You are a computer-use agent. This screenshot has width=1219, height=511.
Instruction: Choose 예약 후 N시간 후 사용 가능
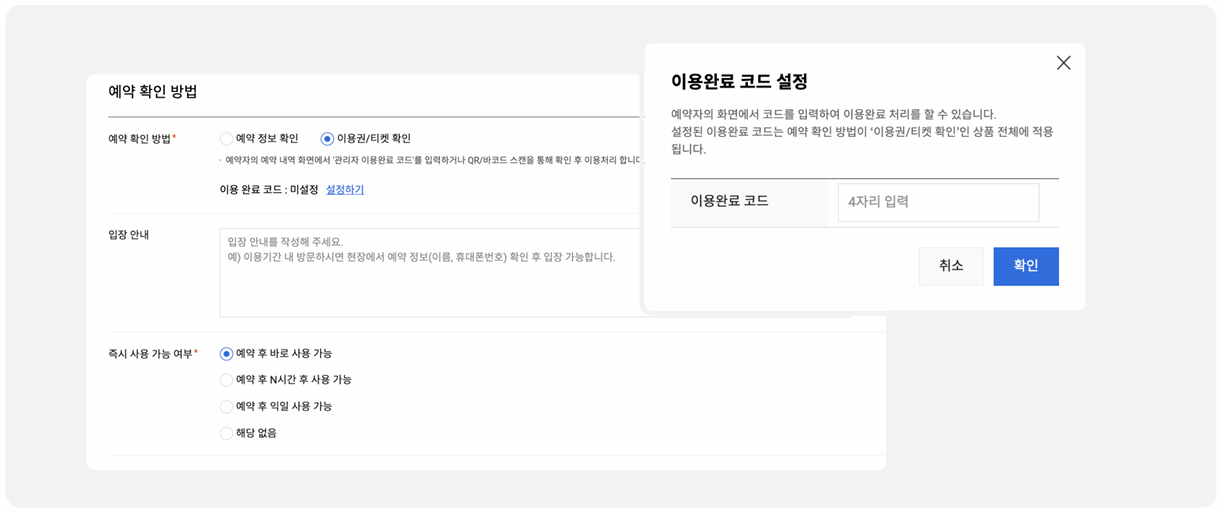coord(227,380)
